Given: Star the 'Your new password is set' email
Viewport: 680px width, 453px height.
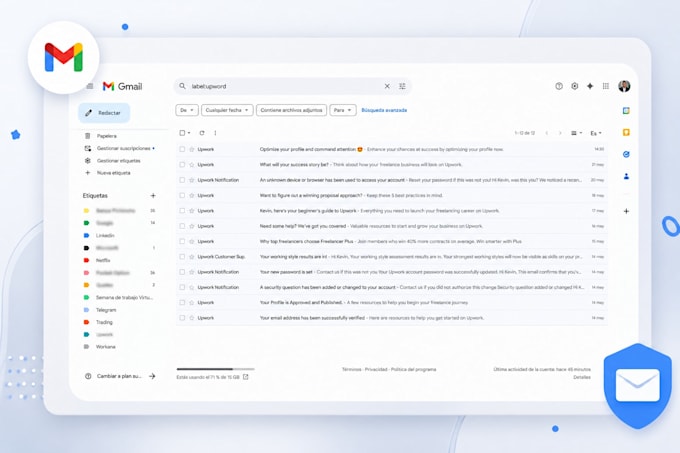Looking at the screenshot, I should coord(192,272).
